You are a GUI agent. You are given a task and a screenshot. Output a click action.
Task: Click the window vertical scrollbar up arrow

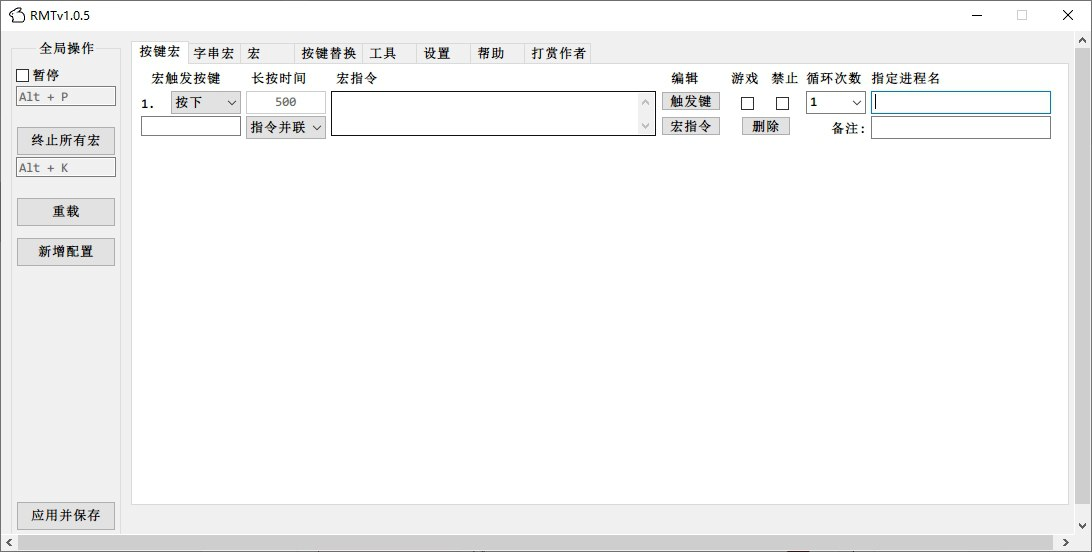tap(1083, 41)
